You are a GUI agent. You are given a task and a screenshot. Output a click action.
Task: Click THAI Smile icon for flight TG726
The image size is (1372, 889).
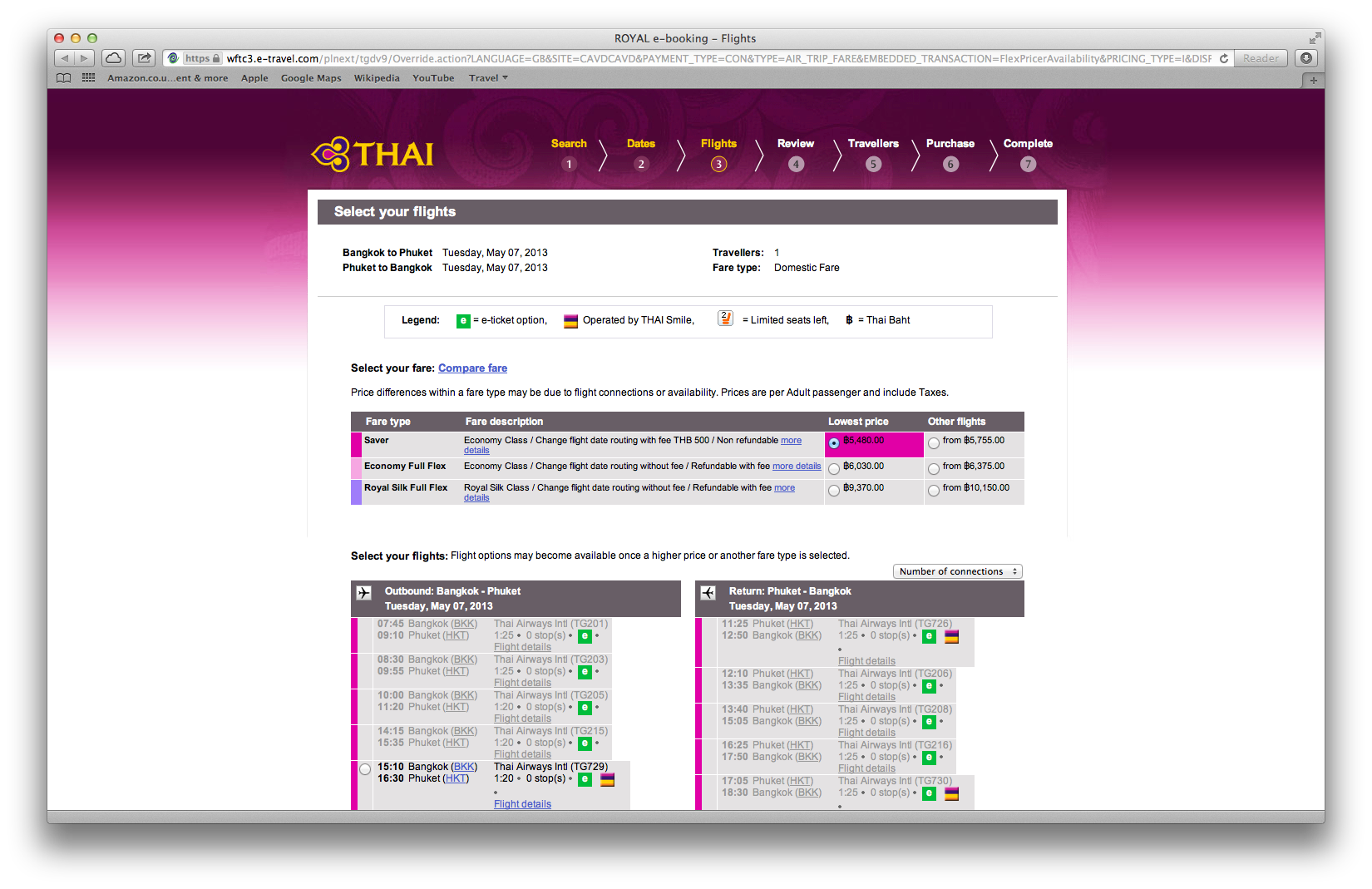tap(952, 637)
